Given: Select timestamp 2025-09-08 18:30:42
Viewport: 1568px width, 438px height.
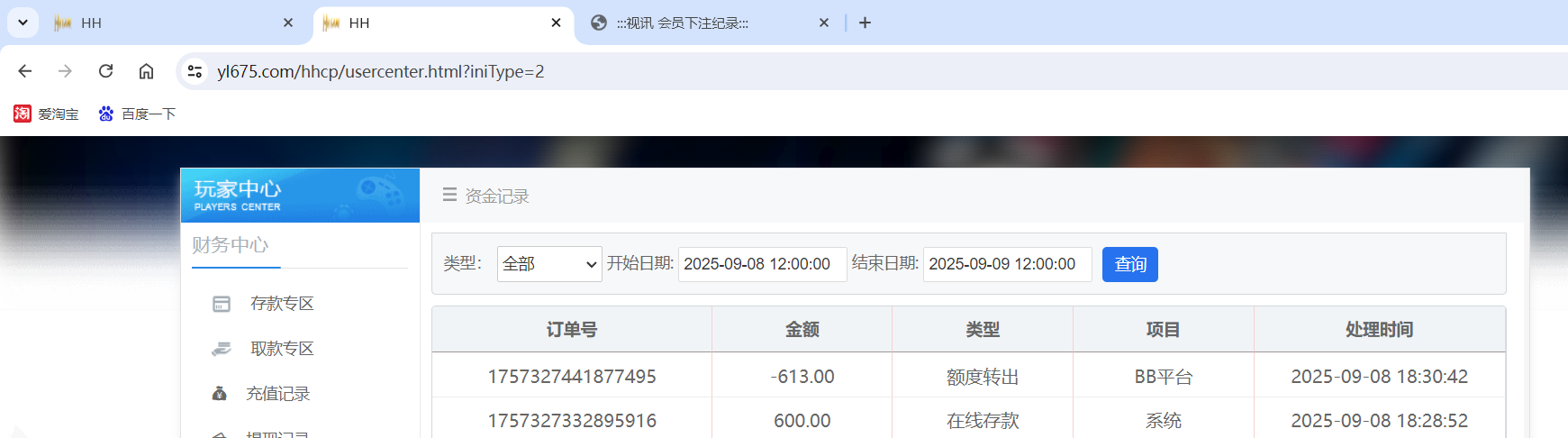Looking at the screenshot, I should (x=1380, y=377).
